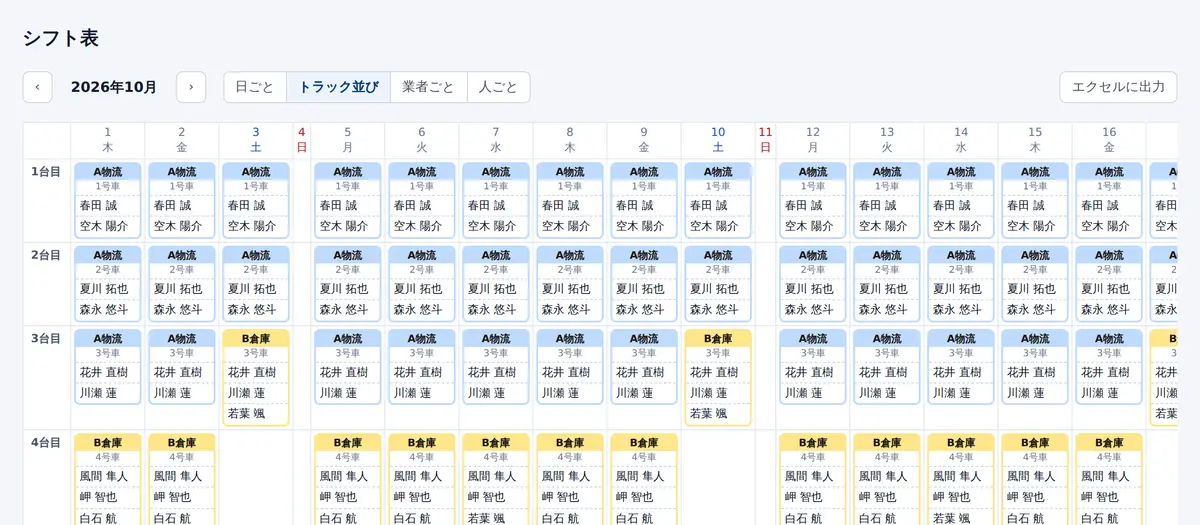
Task: Click the 3台目 row label
Action: pos(46,339)
